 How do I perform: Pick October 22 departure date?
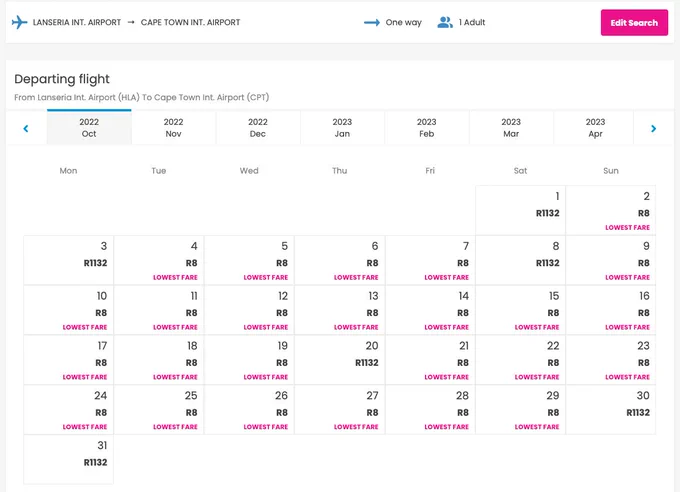click(x=520, y=360)
